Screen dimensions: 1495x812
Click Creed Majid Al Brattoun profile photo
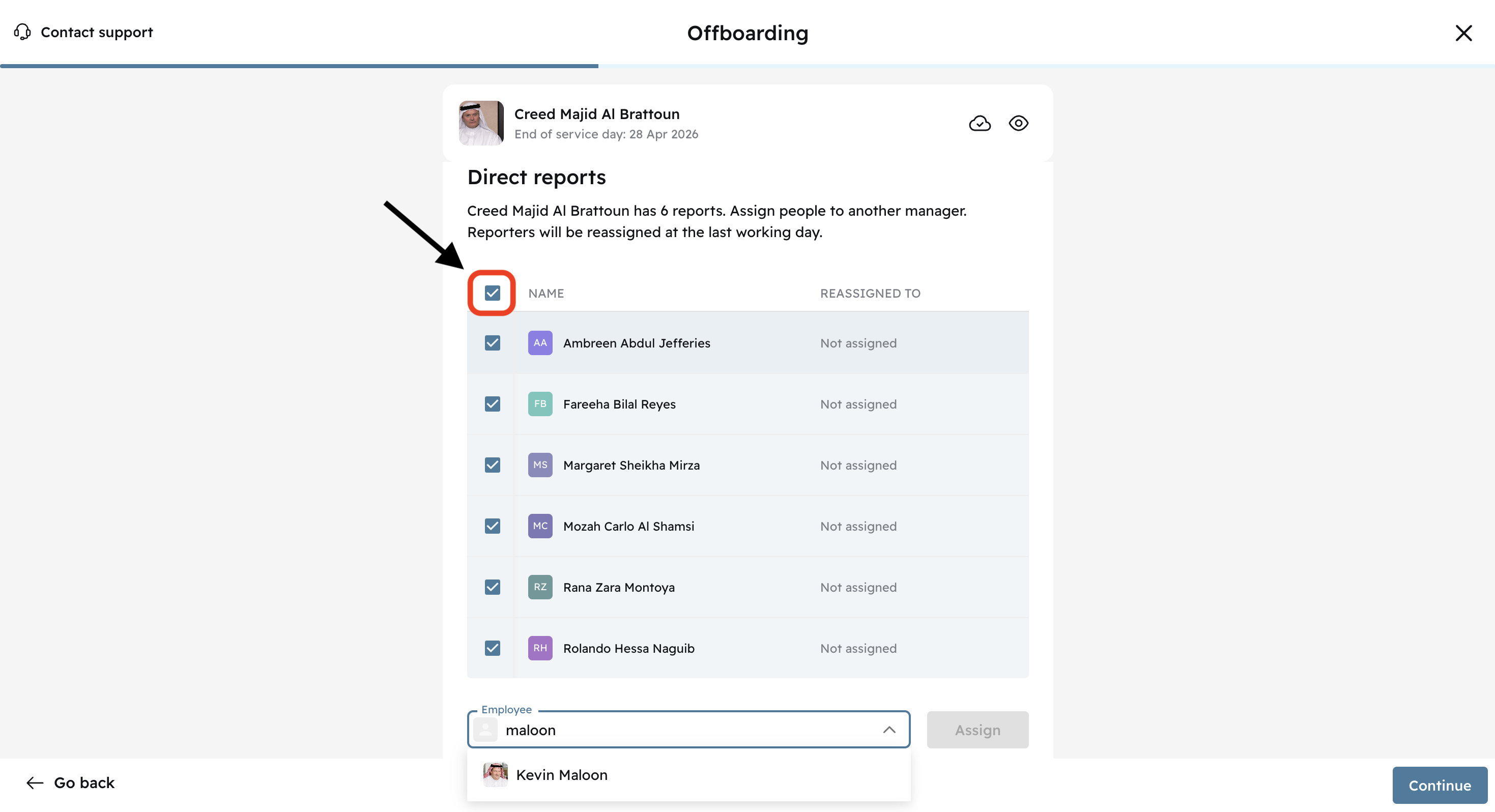coord(480,123)
